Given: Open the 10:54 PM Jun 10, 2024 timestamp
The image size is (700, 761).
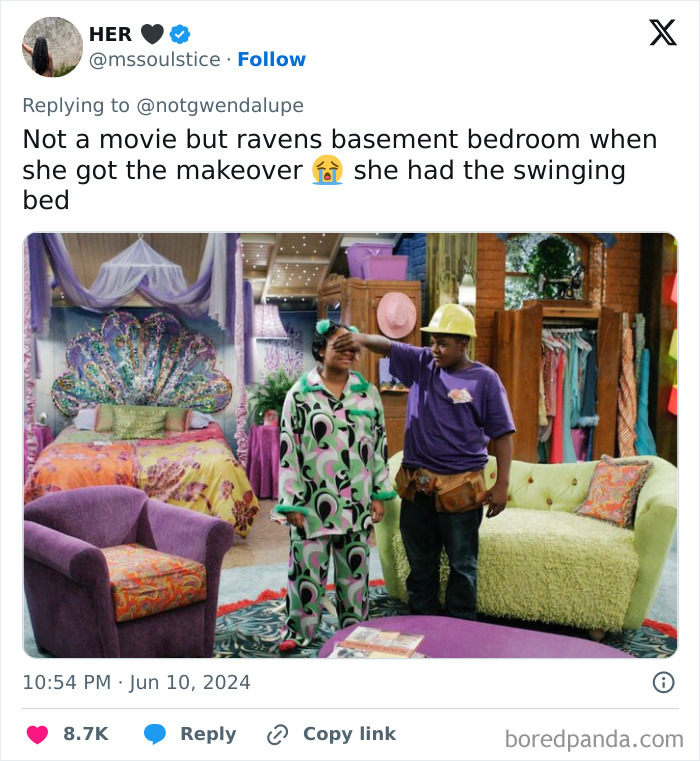Looking at the screenshot, I should pos(136,683).
